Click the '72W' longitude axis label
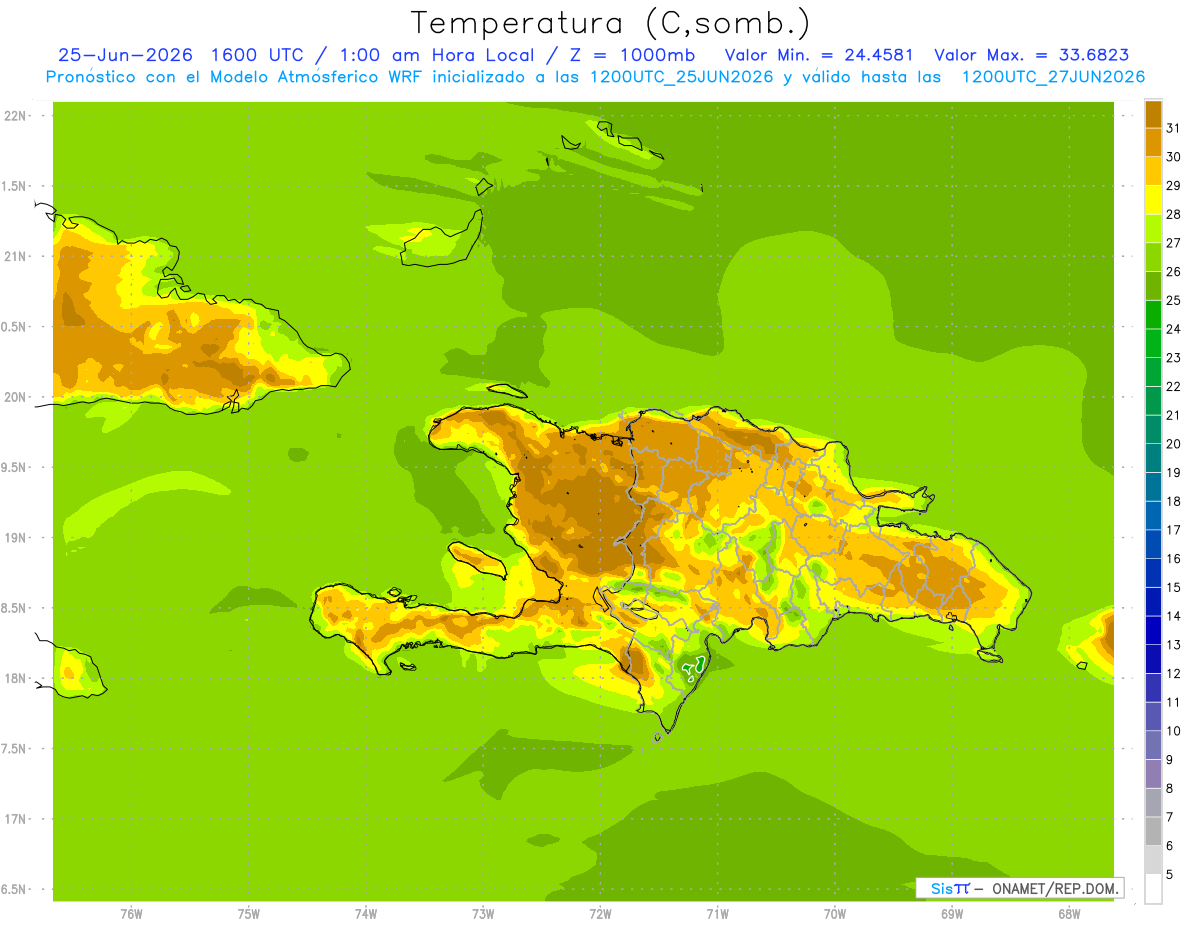Image resolution: width=1200 pixels, height=927 pixels. click(x=600, y=913)
